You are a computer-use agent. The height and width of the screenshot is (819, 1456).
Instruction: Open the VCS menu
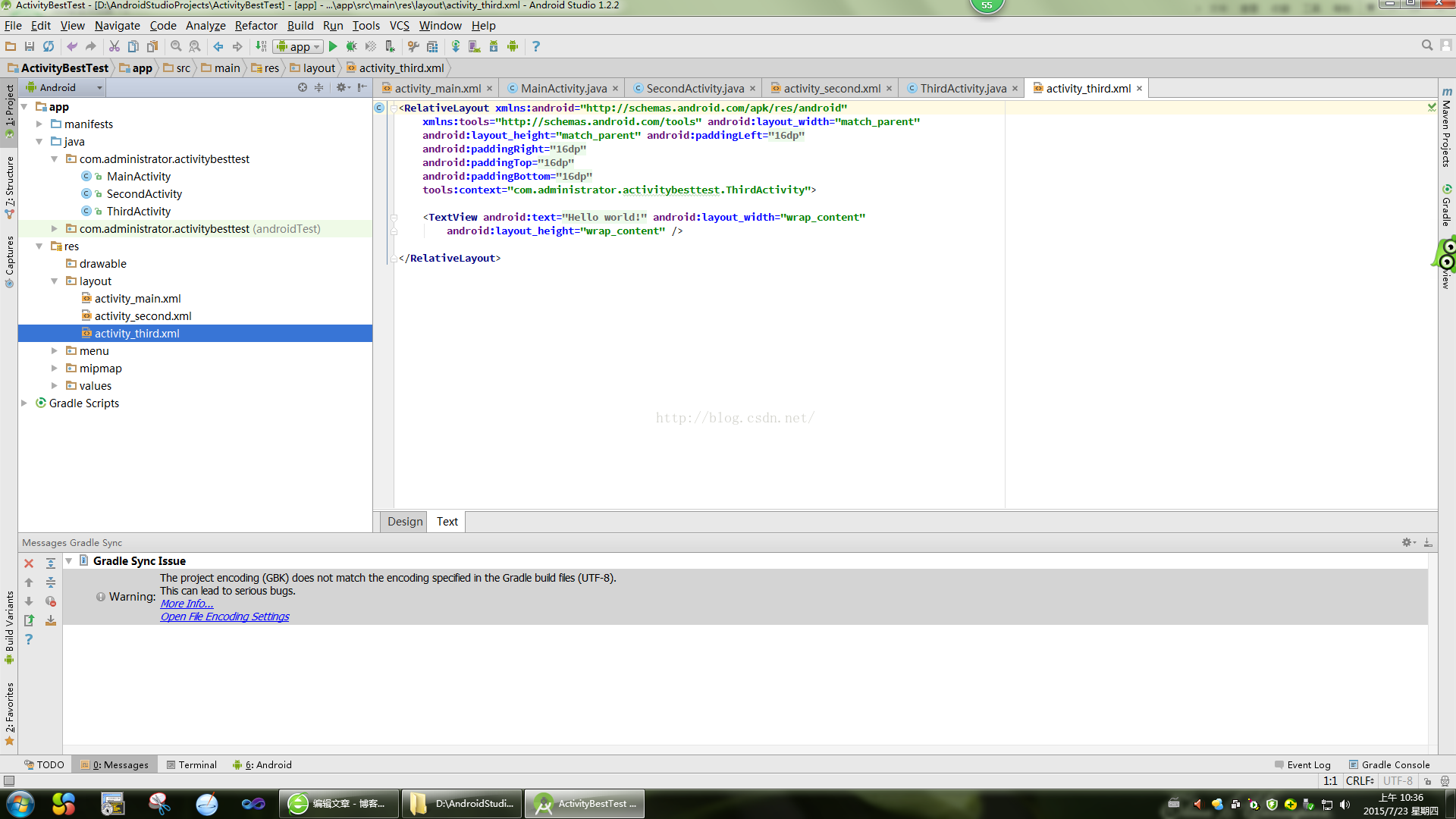point(399,25)
